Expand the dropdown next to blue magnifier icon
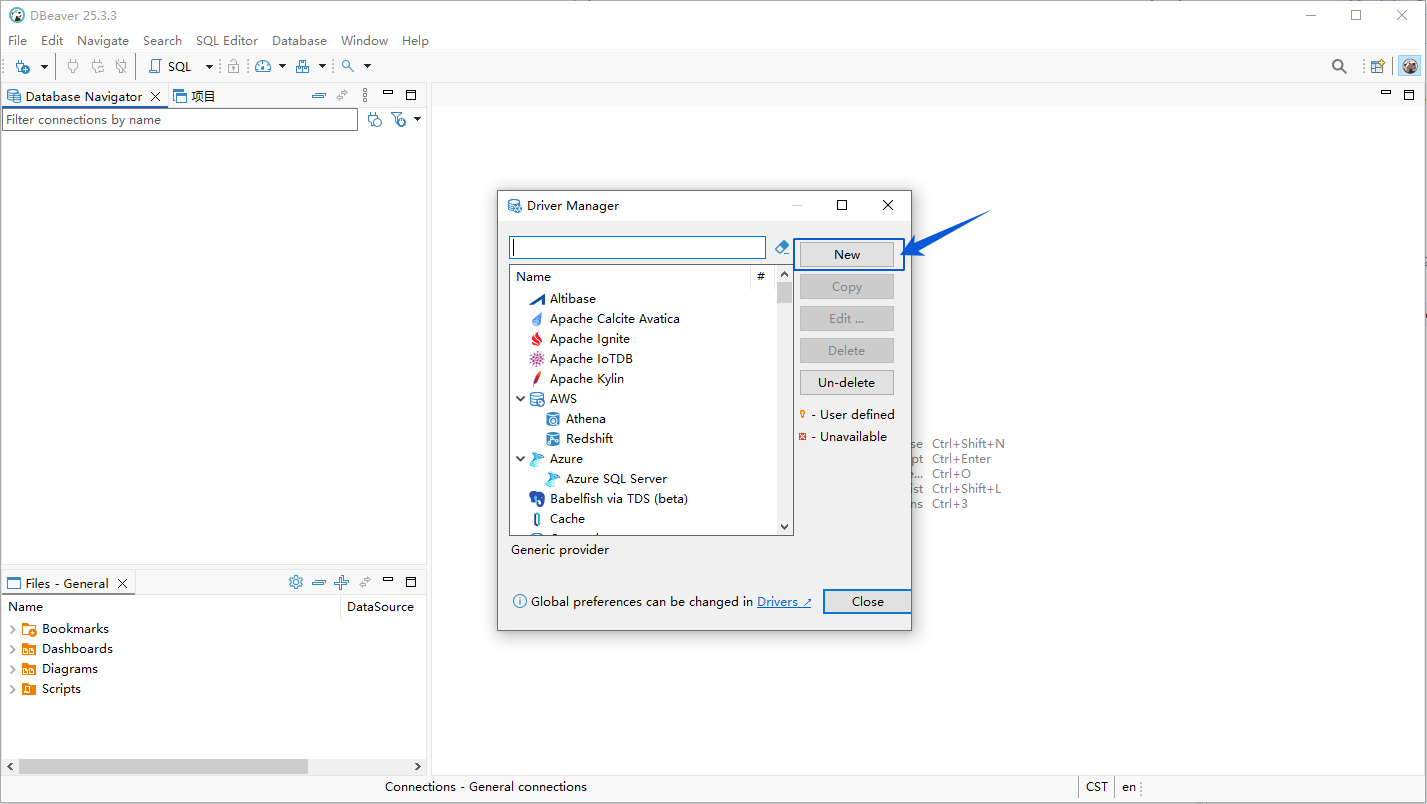 (367, 67)
